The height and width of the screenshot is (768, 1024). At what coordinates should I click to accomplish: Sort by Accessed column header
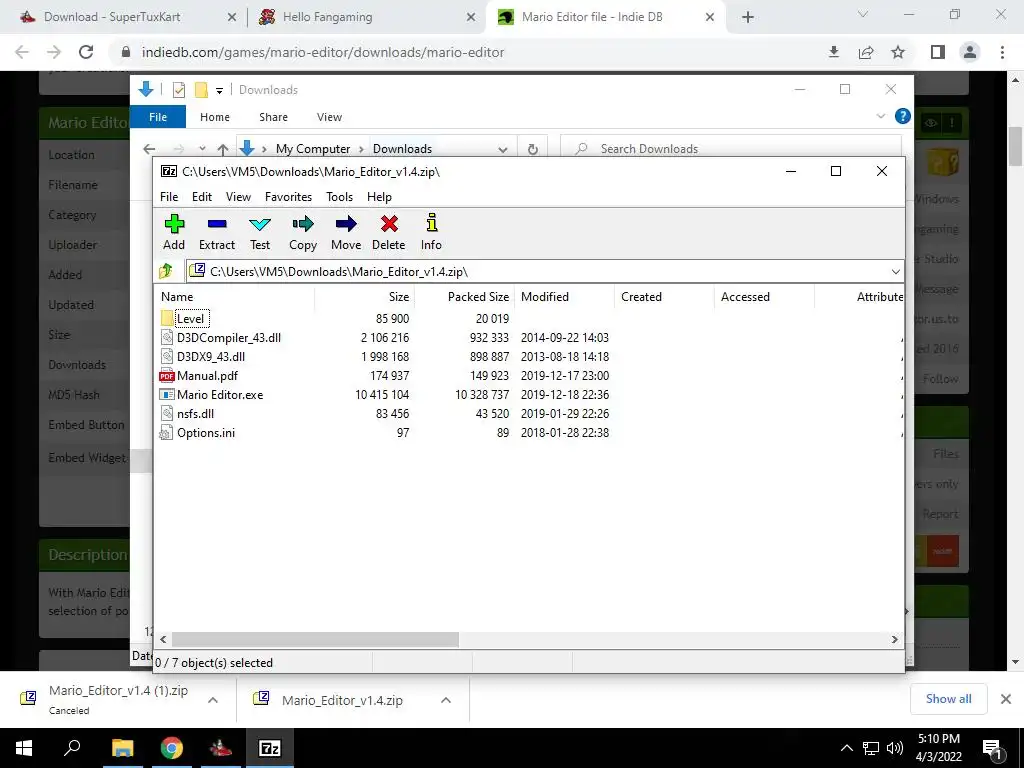[x=764, y=296]
